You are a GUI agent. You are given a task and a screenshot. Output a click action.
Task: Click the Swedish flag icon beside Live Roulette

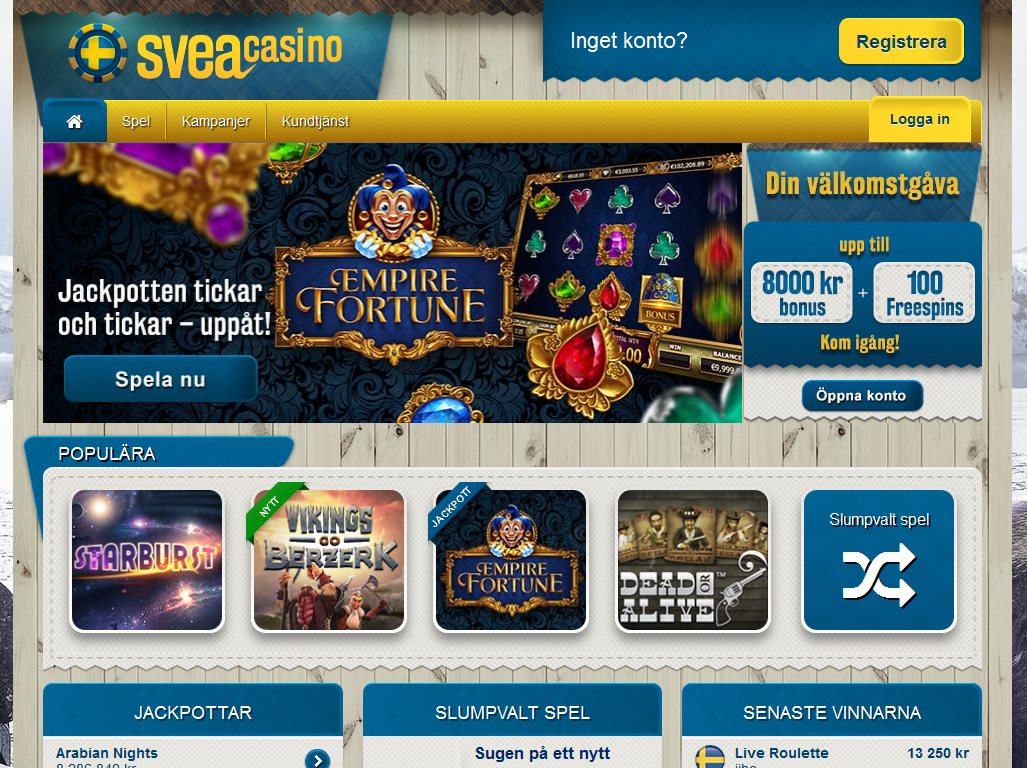(710, 758)
